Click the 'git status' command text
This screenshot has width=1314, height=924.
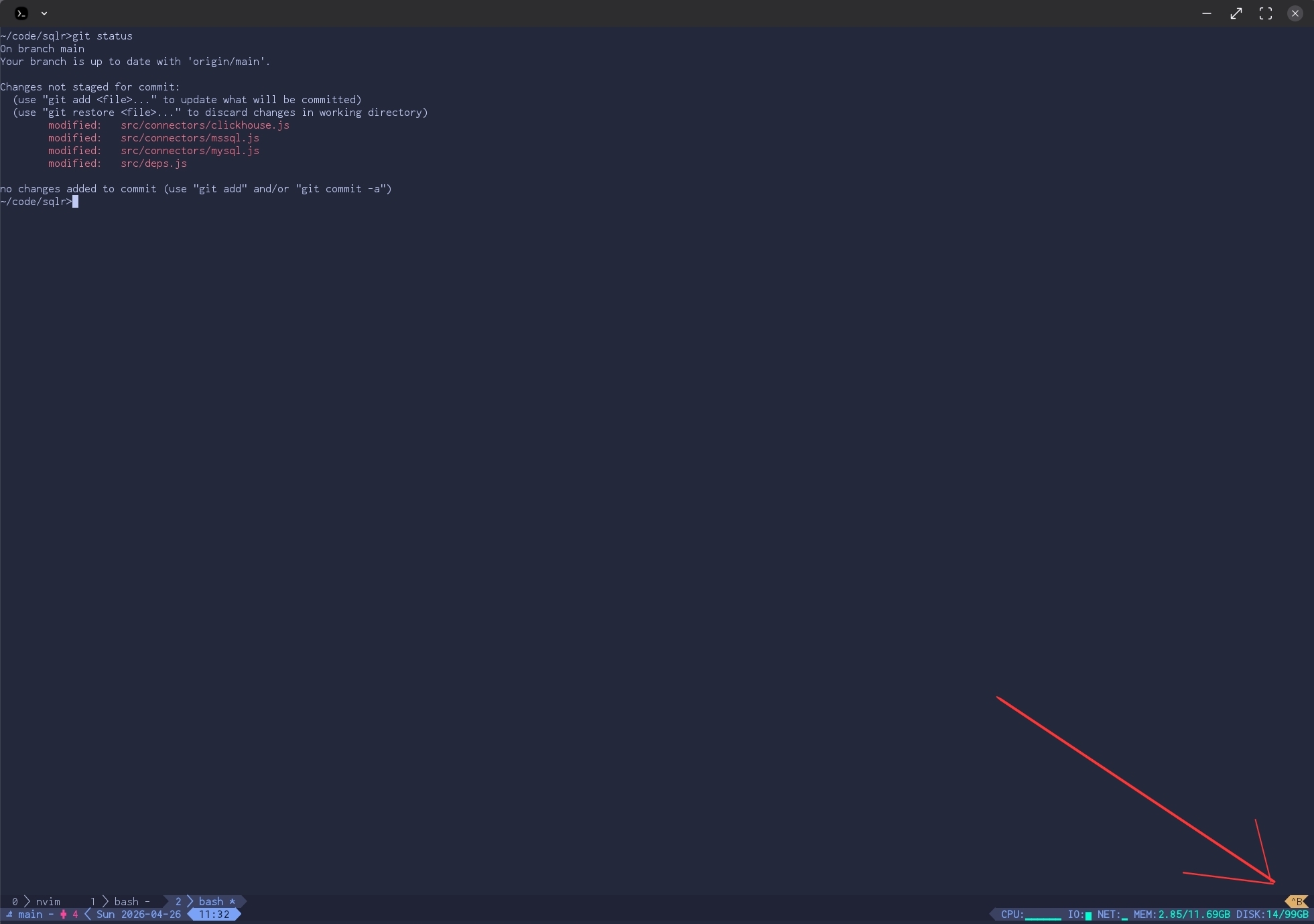click(x=103, y=36)
